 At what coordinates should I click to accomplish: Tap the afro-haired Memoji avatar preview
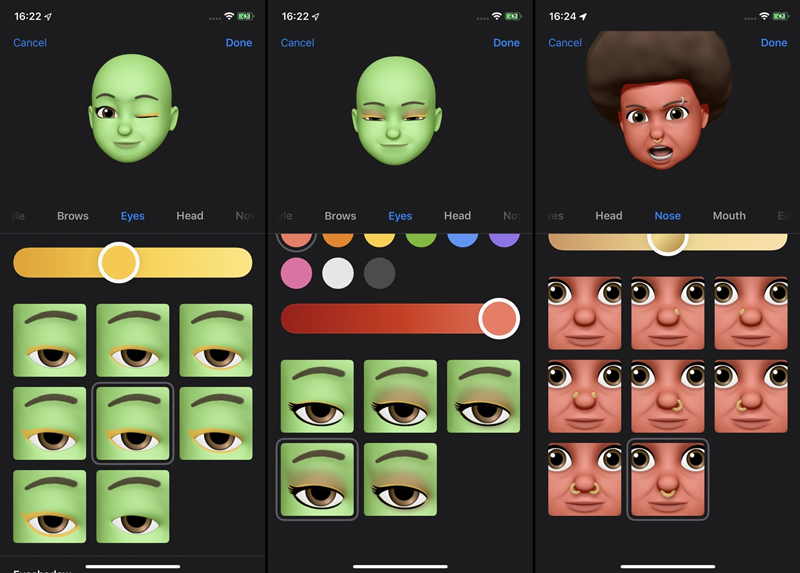659,100
